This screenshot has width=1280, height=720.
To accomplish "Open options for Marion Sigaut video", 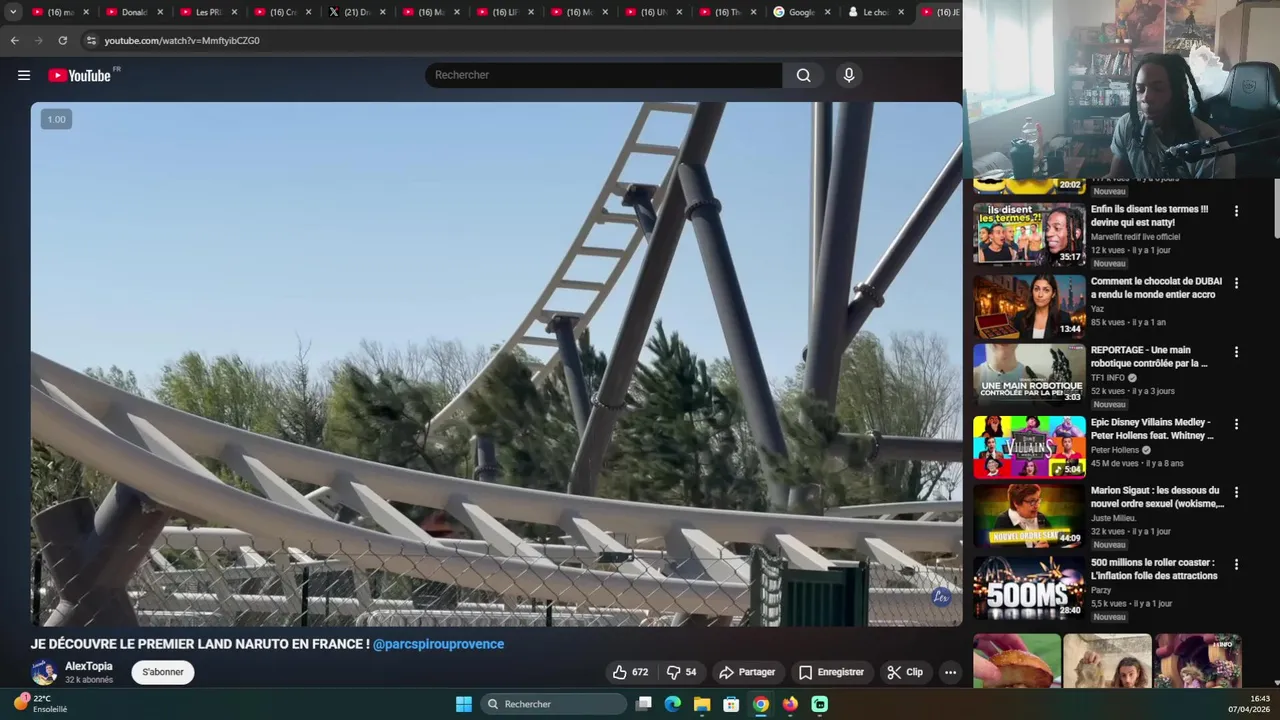I will [x=1236, y=492].
